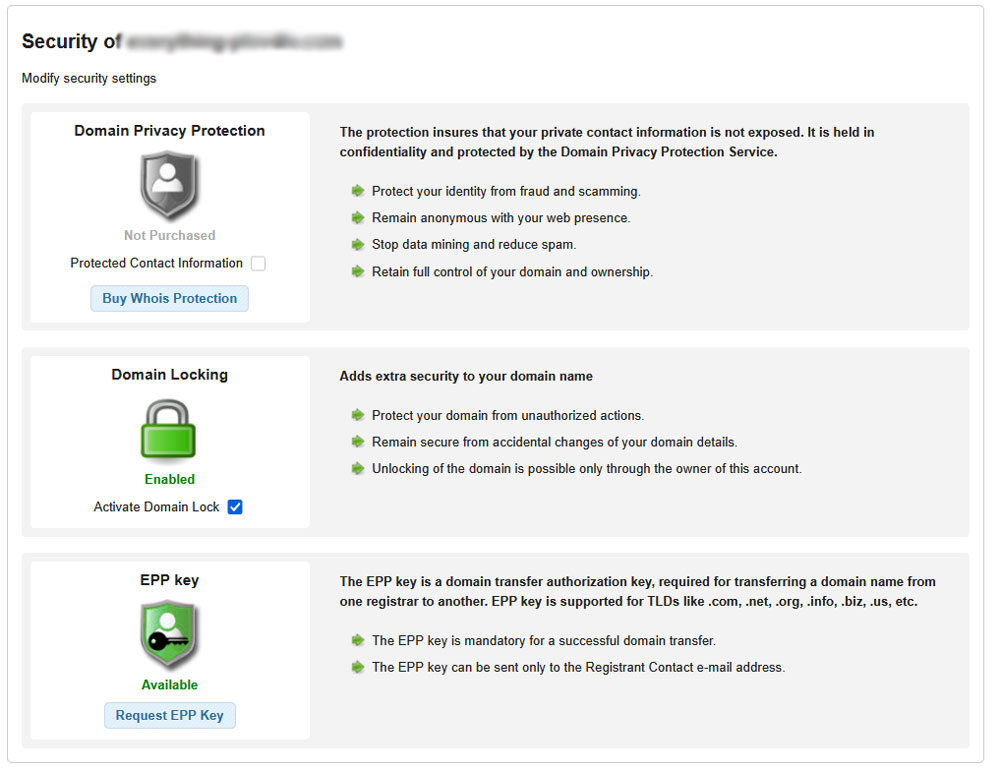Viewport: 1000px width, 772px height.
Task: Click the green arrow beside 'Stop data mining'
Action: (358, 244)
